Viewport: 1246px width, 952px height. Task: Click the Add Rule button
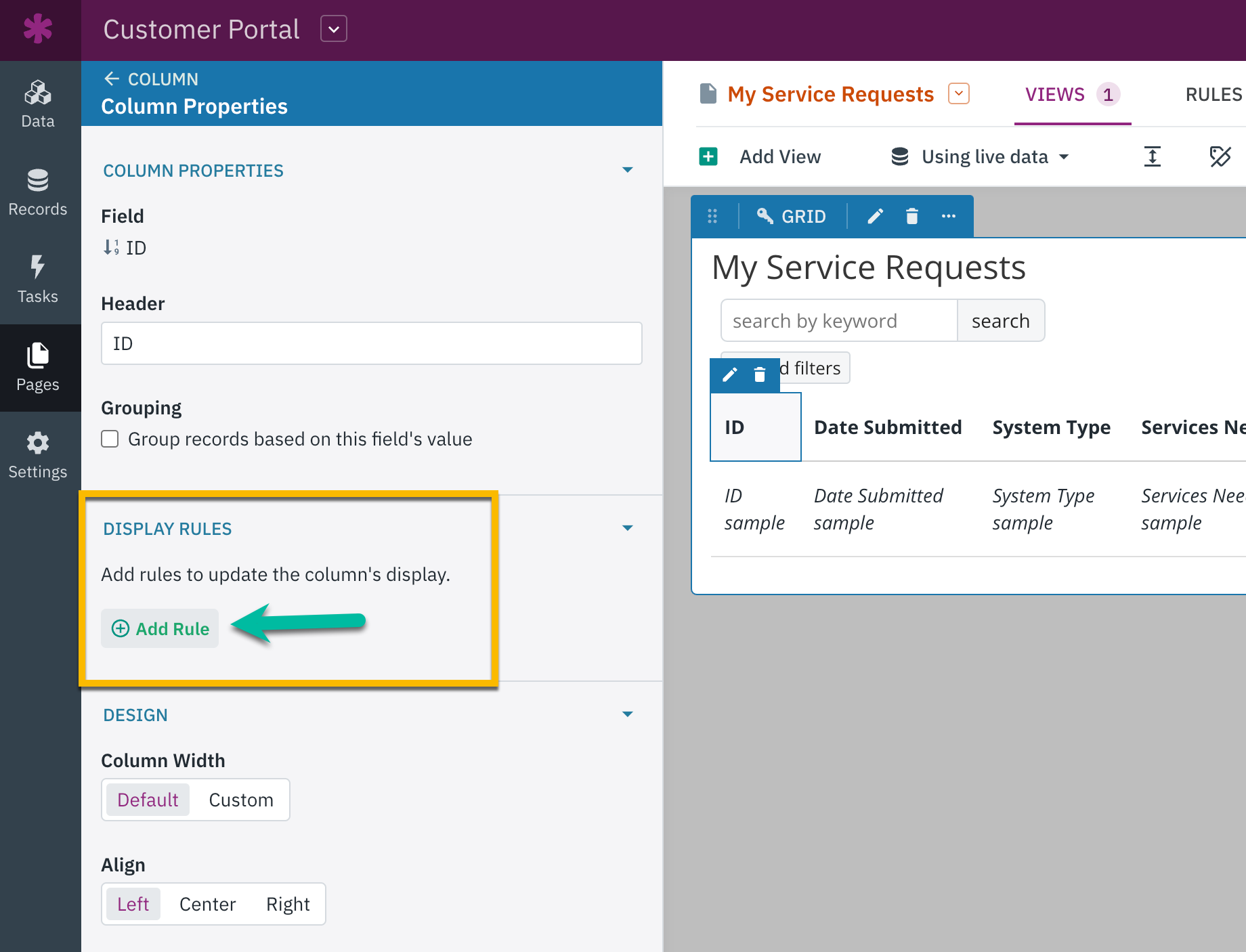coord(160,629)
